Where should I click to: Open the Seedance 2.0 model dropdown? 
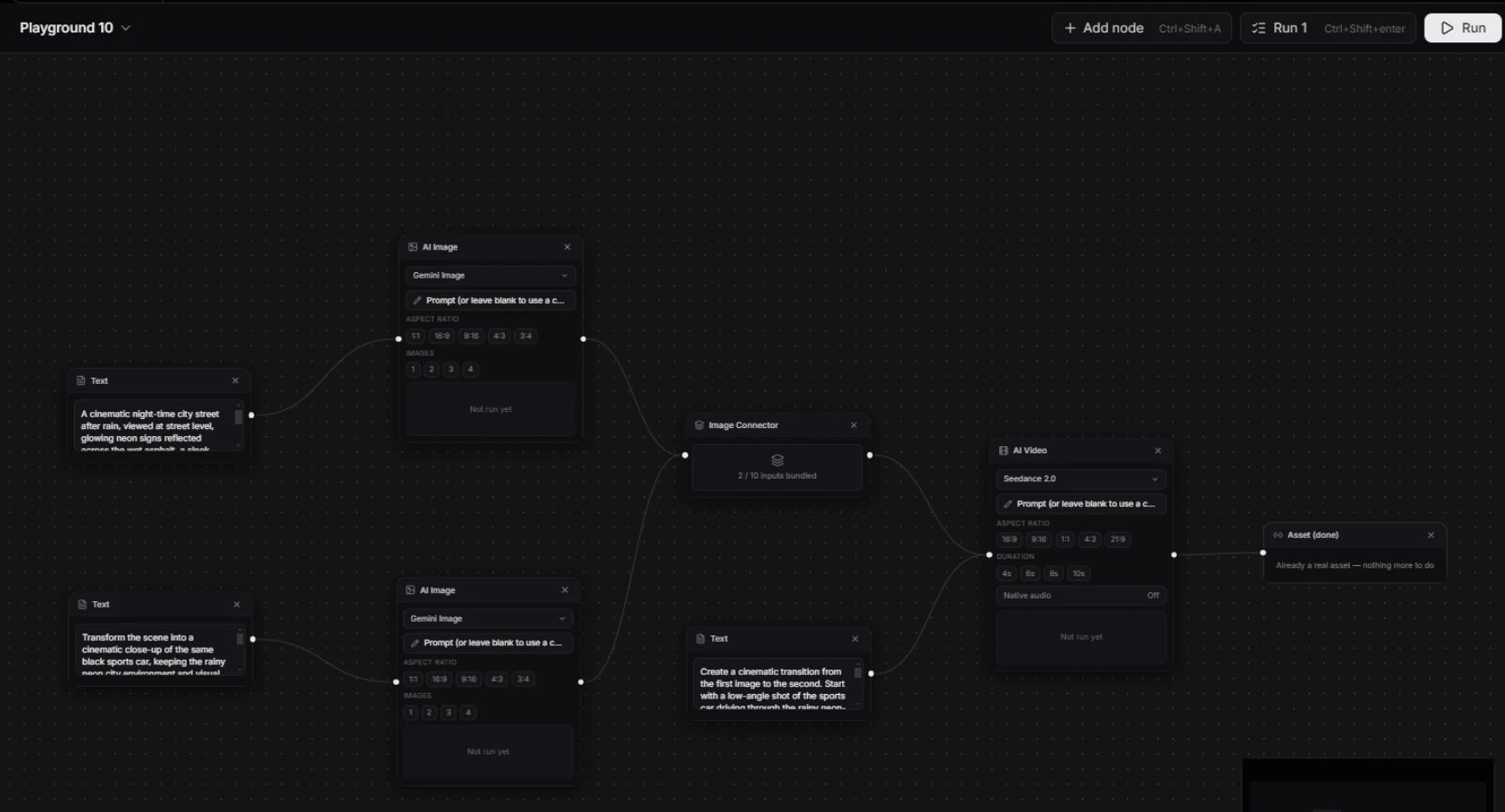1081,479
